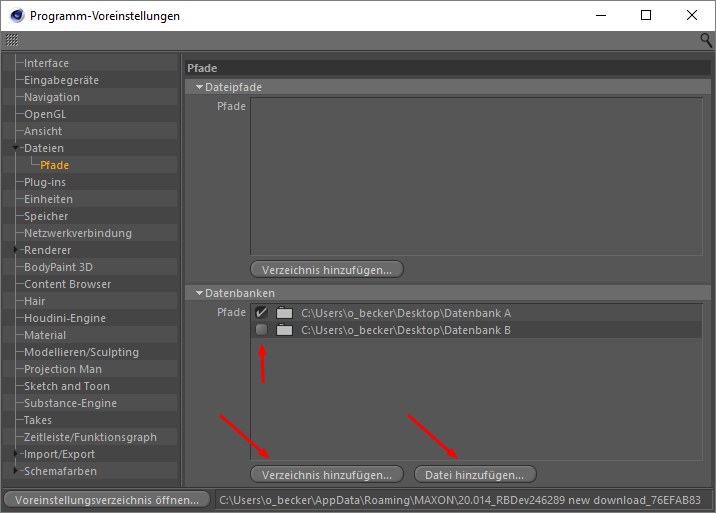Click the grip handle icon at top left
Screen dimensions: 716x513
12,40
